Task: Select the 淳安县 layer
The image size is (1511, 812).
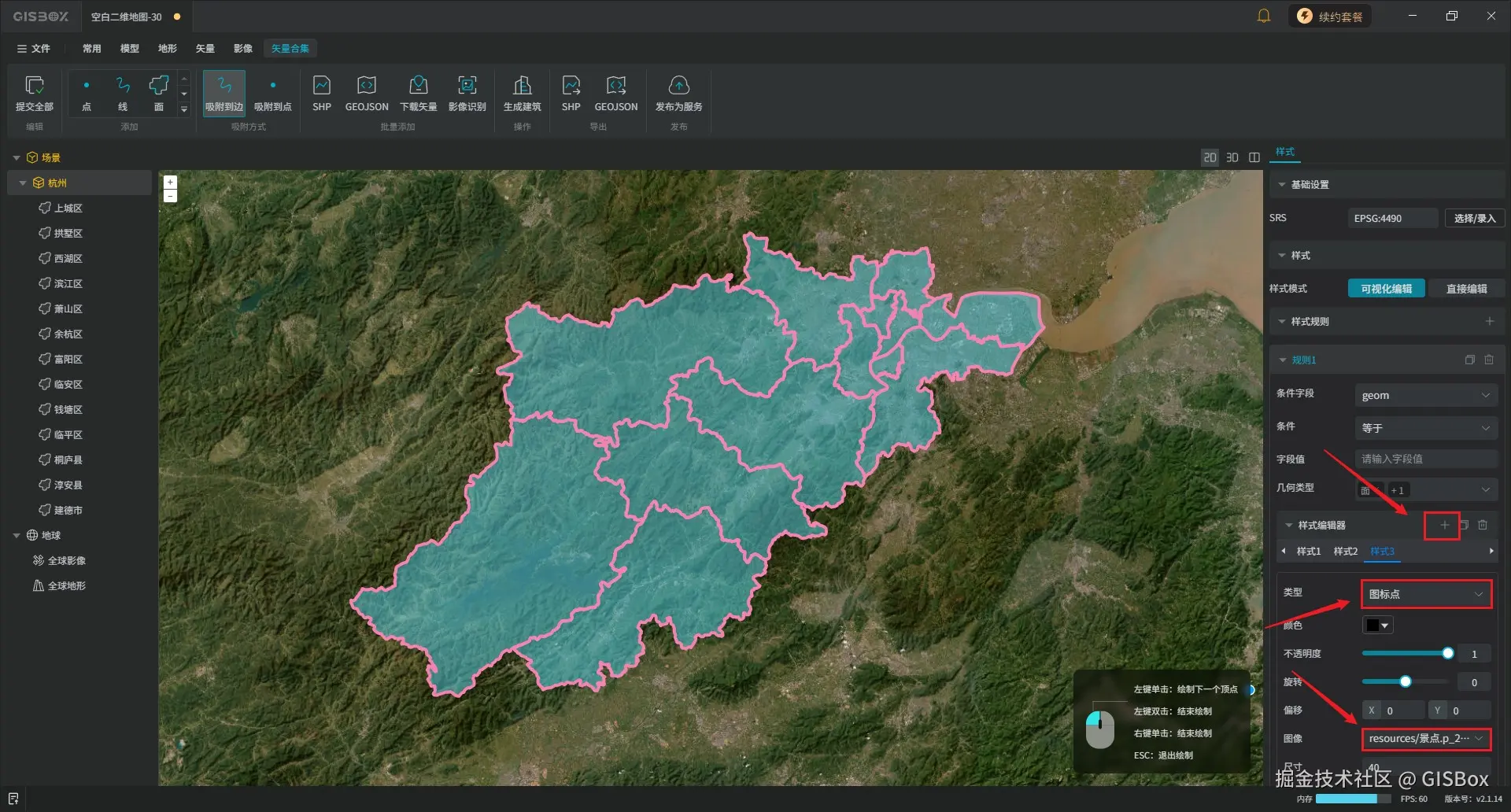Action: [x=68, y=485]
